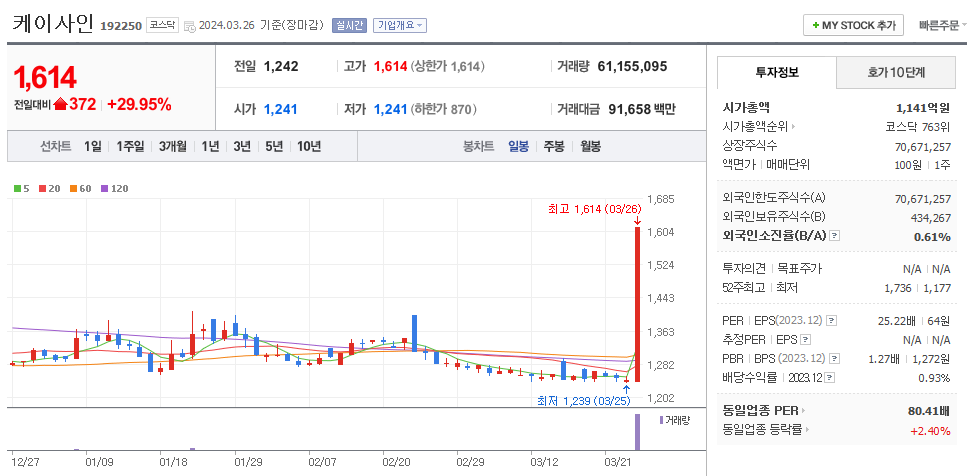Click the green 5-day moving average swatch
974x476 pixels.
coord(17,188)
